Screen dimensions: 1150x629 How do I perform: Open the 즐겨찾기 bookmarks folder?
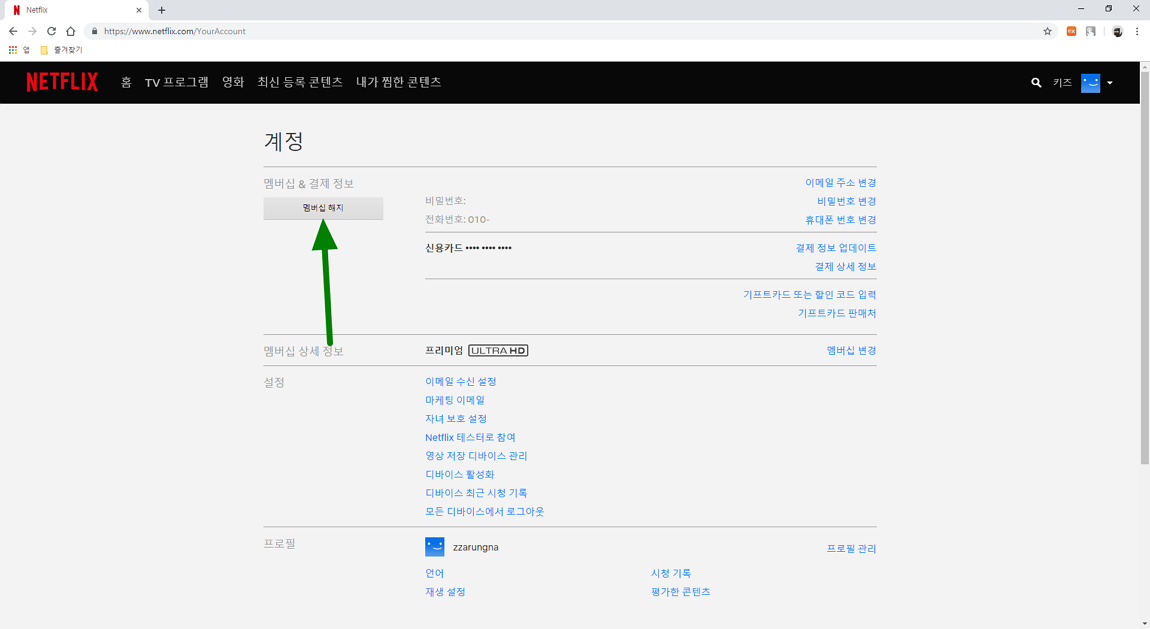62,50
